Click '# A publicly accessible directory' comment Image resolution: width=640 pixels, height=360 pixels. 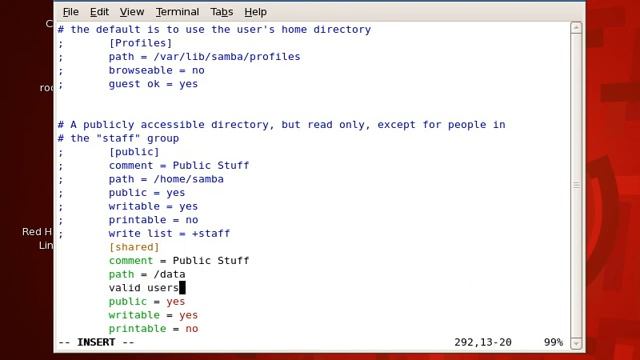coord(282,124)
